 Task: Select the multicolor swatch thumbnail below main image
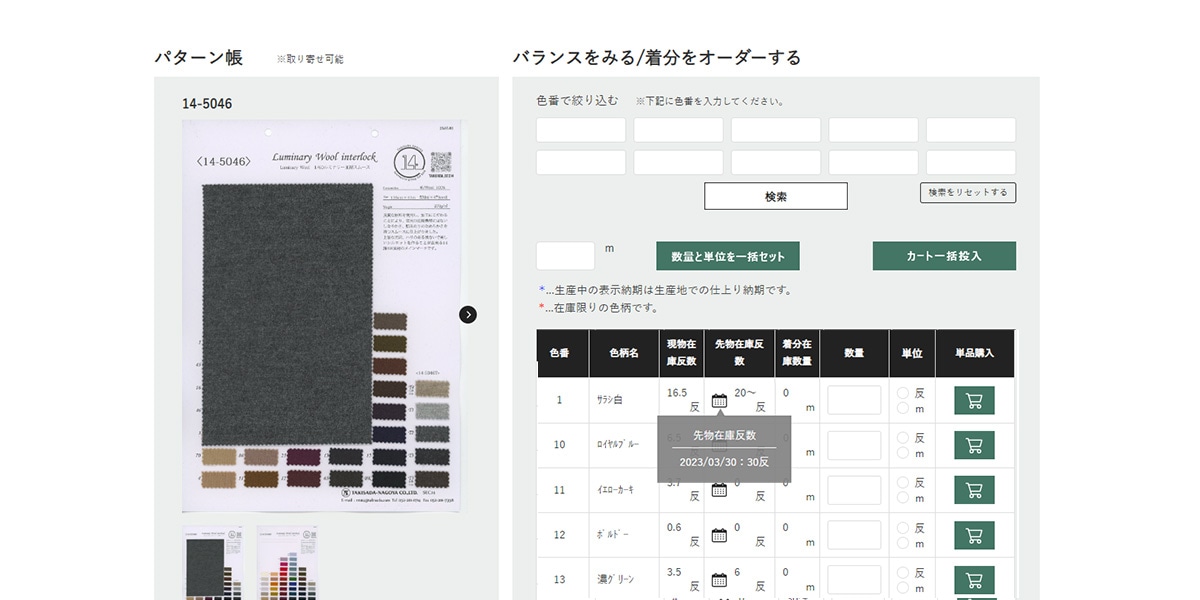[x=287, y=563]
